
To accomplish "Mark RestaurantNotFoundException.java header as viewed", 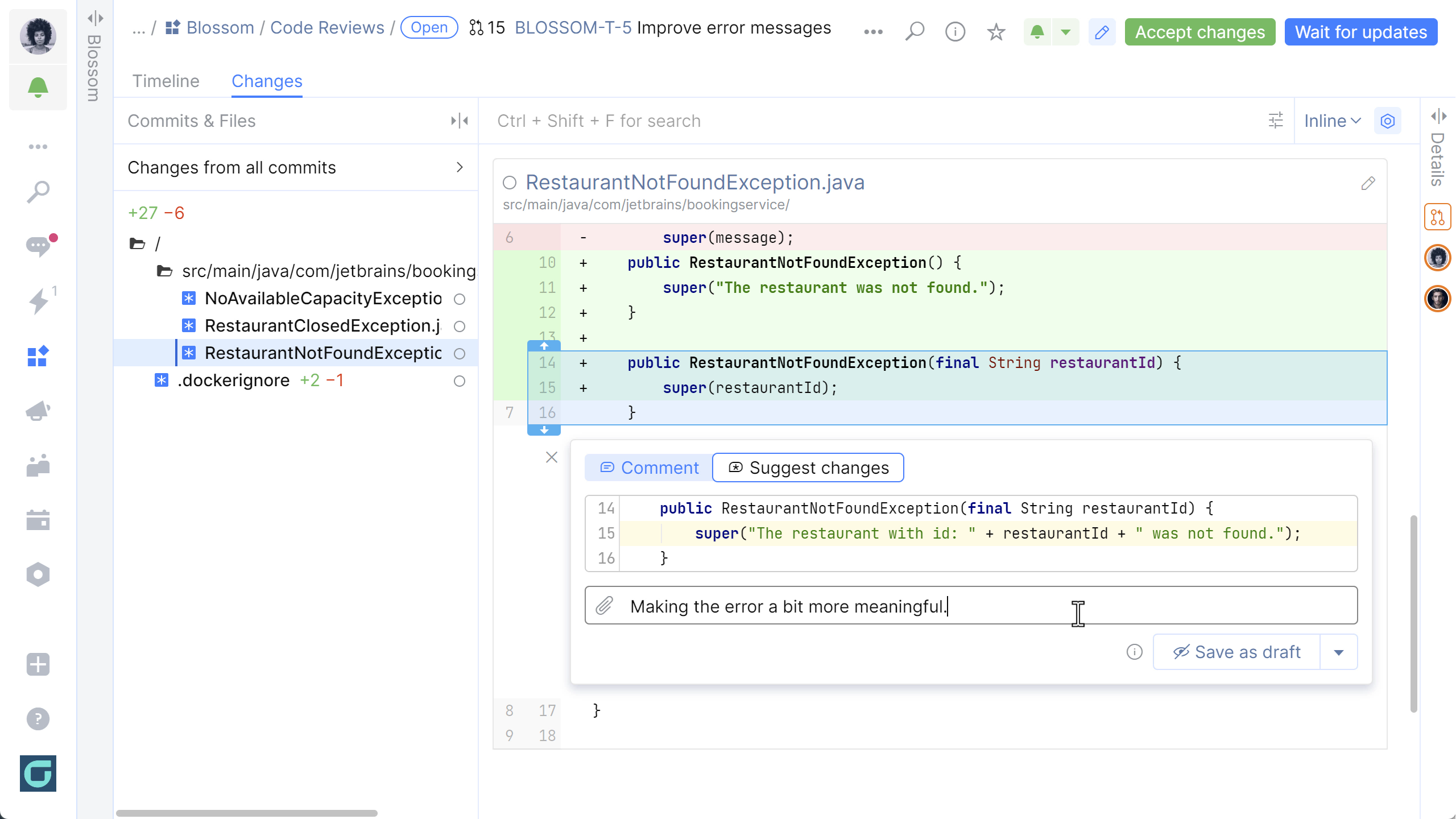I will tap(510, 183).
